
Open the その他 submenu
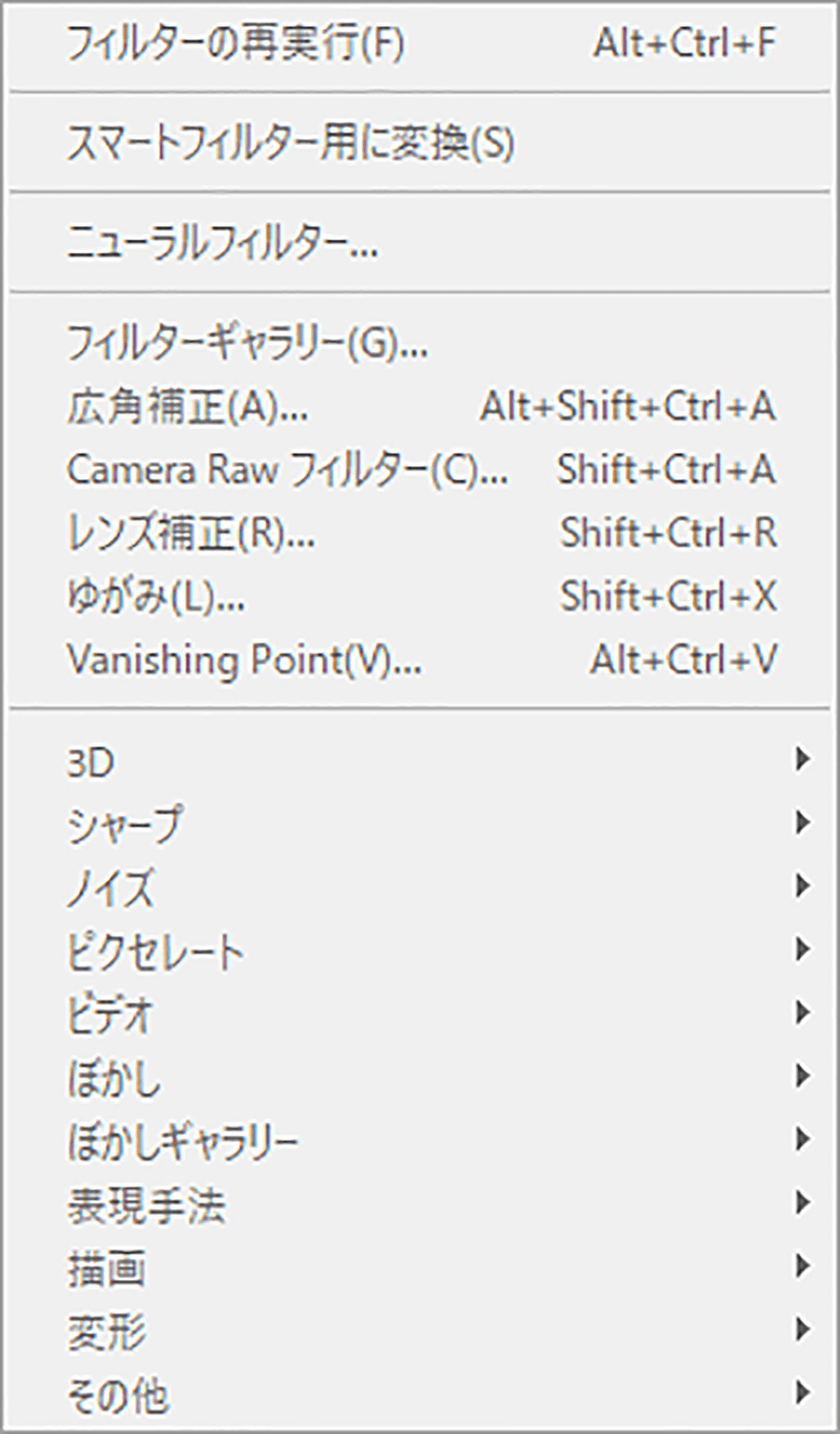[x=118, y=1395]
